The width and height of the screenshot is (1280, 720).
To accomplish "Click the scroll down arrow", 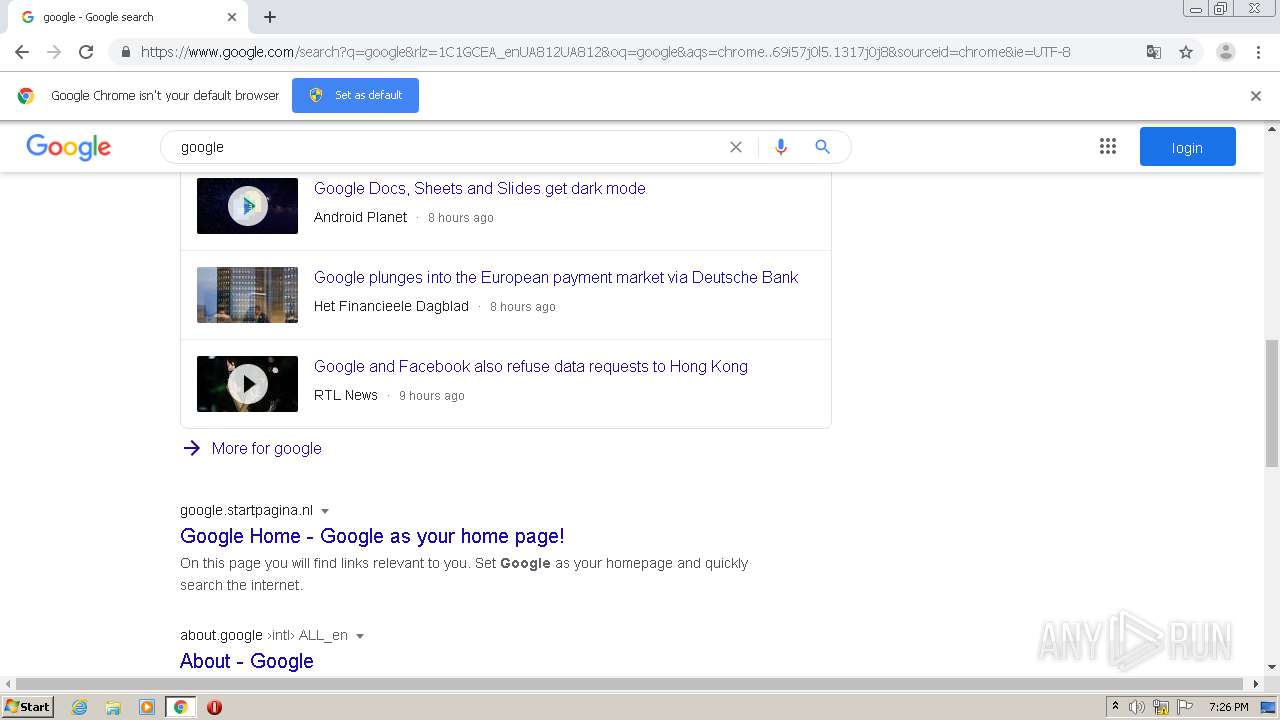I will point(1272,667).
